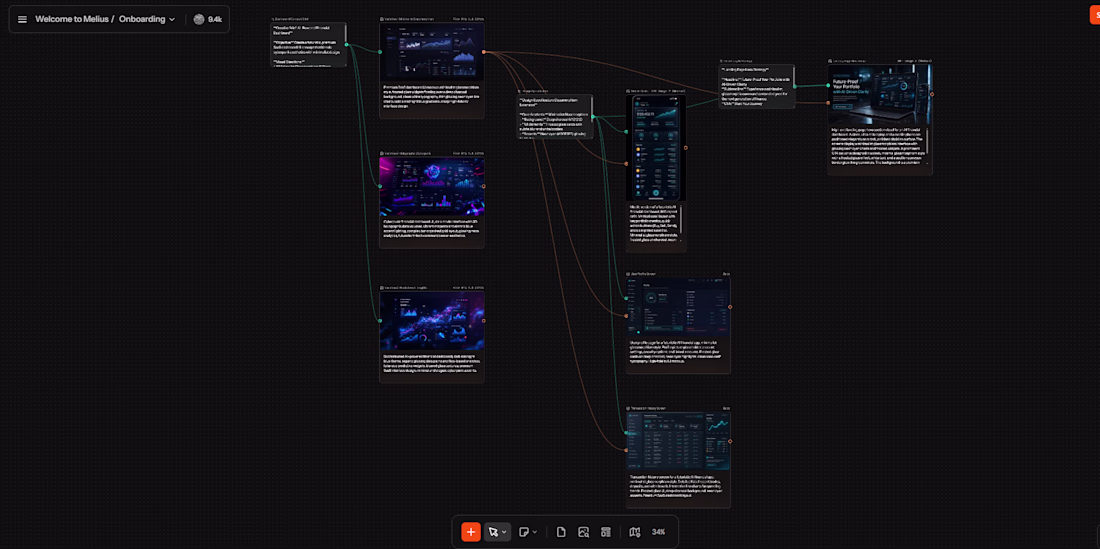Click the description text under user profile screen

click(678, 351)
